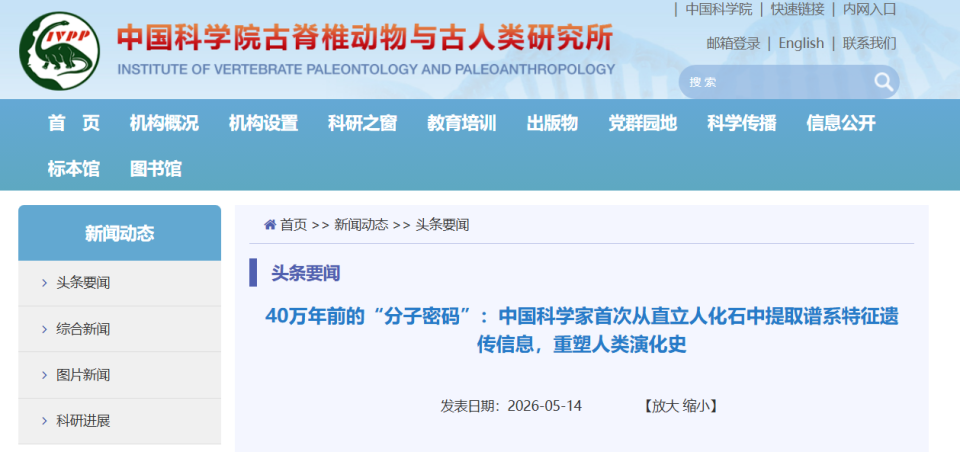Click 首页 text in breadcrumb

(x=293, y=225)
